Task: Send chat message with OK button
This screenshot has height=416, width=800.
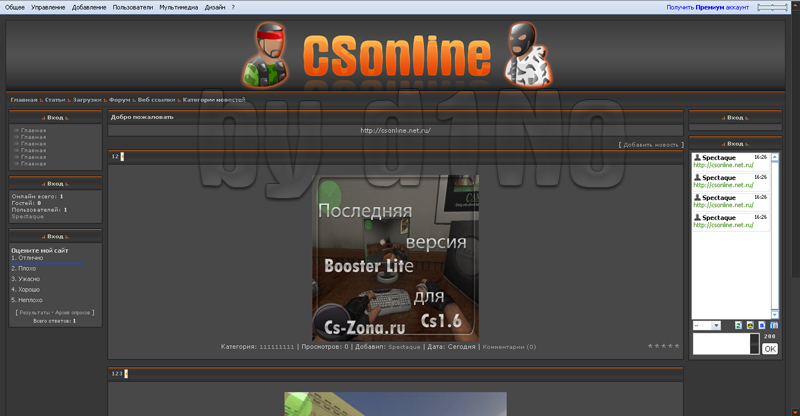Action: (x=770, y=349)
